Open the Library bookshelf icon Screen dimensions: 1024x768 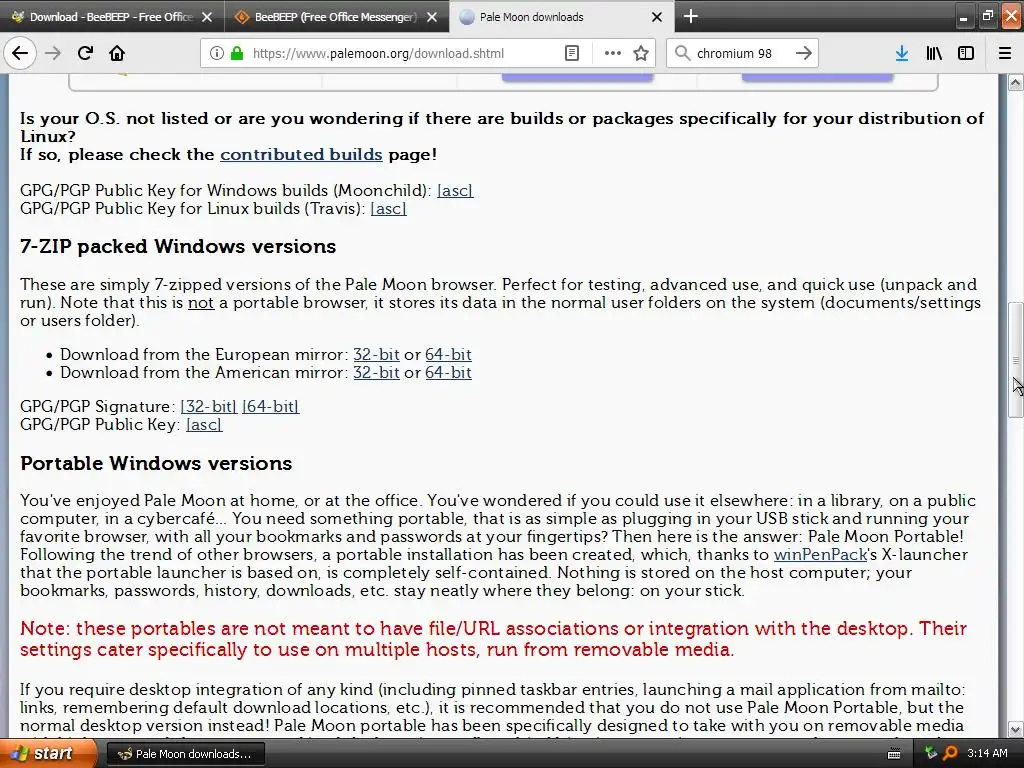[x=934, y=53]
